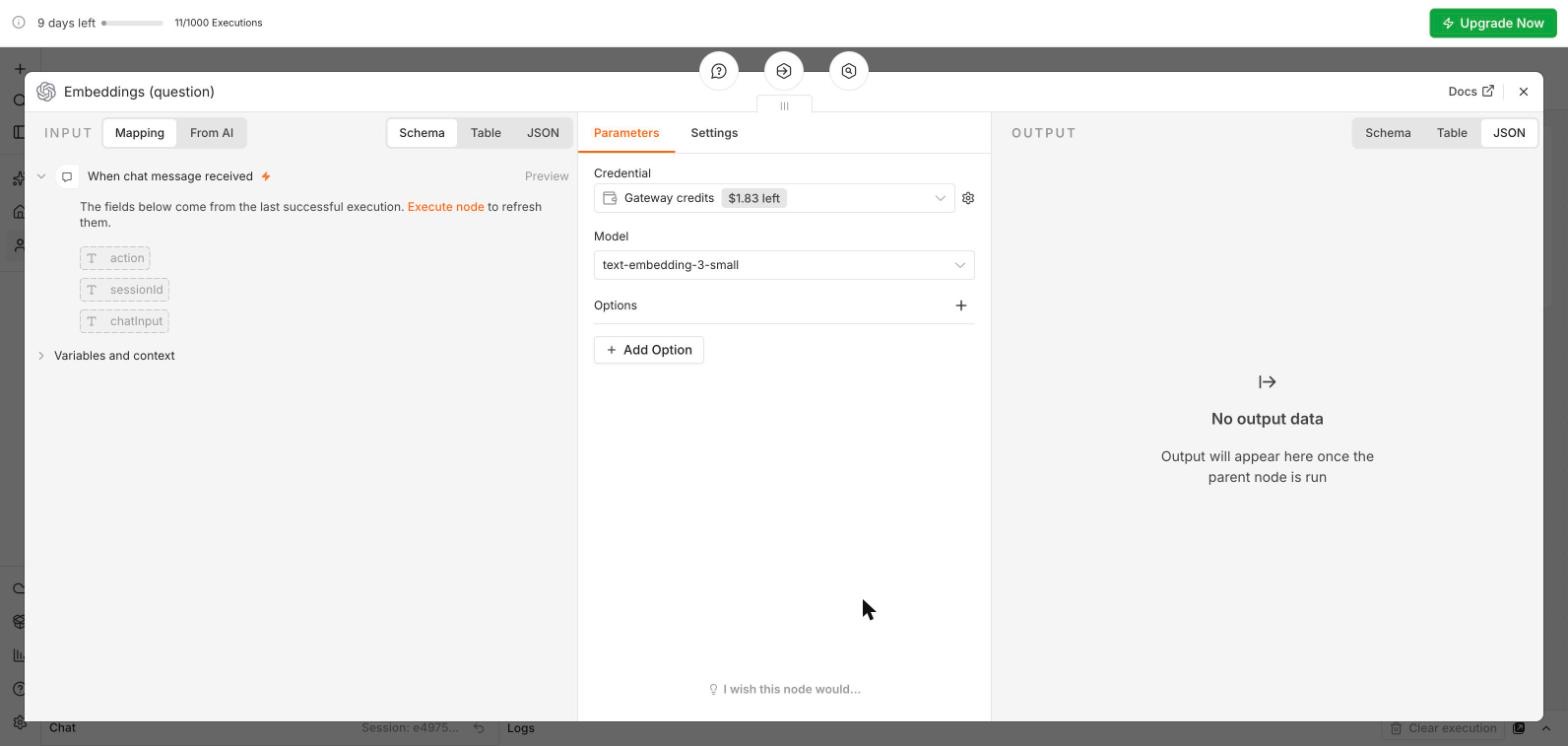Click the Preview label
The height and width of the screenshot is (746, 1568).
coord(547,177)
